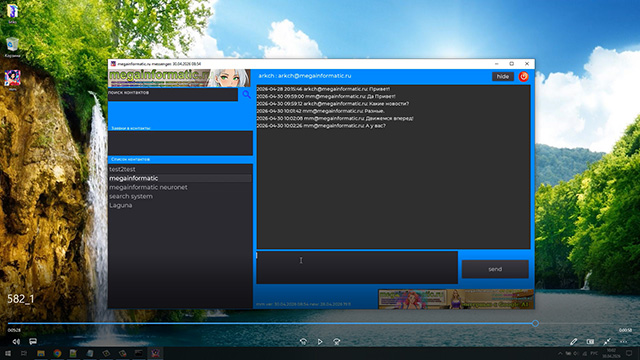Click the active messenger app taskbar icon

click(x=155, y=353)
